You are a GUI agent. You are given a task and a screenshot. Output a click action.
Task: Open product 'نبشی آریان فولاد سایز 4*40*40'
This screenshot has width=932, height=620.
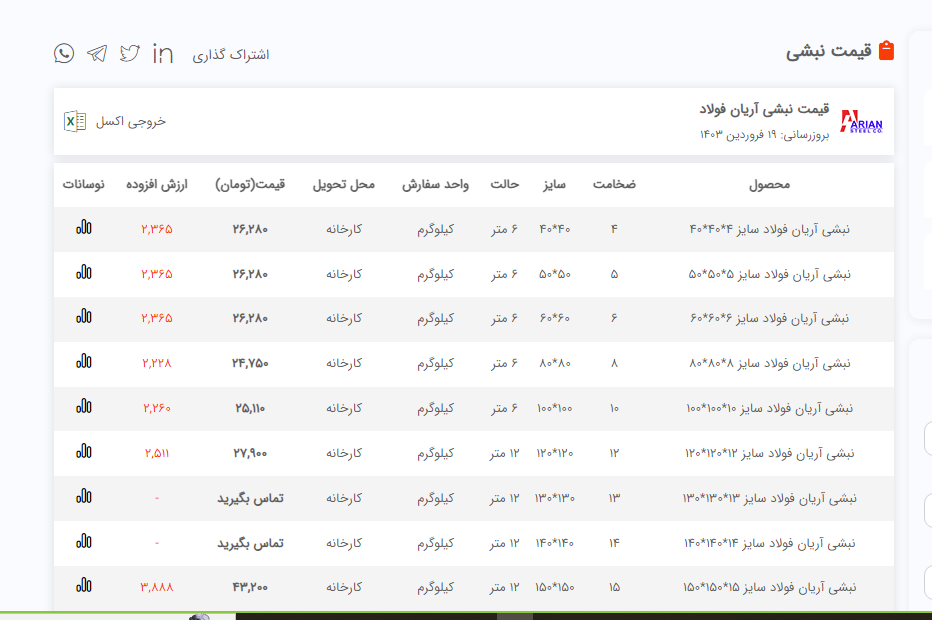click(769, 229)
